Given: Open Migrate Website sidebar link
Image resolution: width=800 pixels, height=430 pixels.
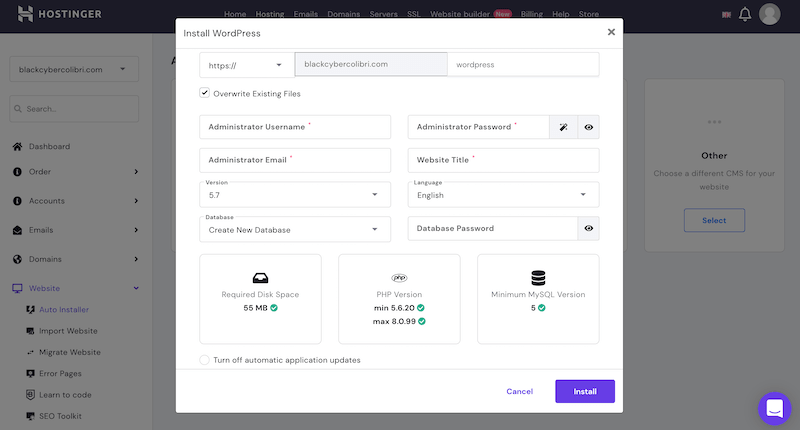Looking at the screenshot, I should [70, 352].
